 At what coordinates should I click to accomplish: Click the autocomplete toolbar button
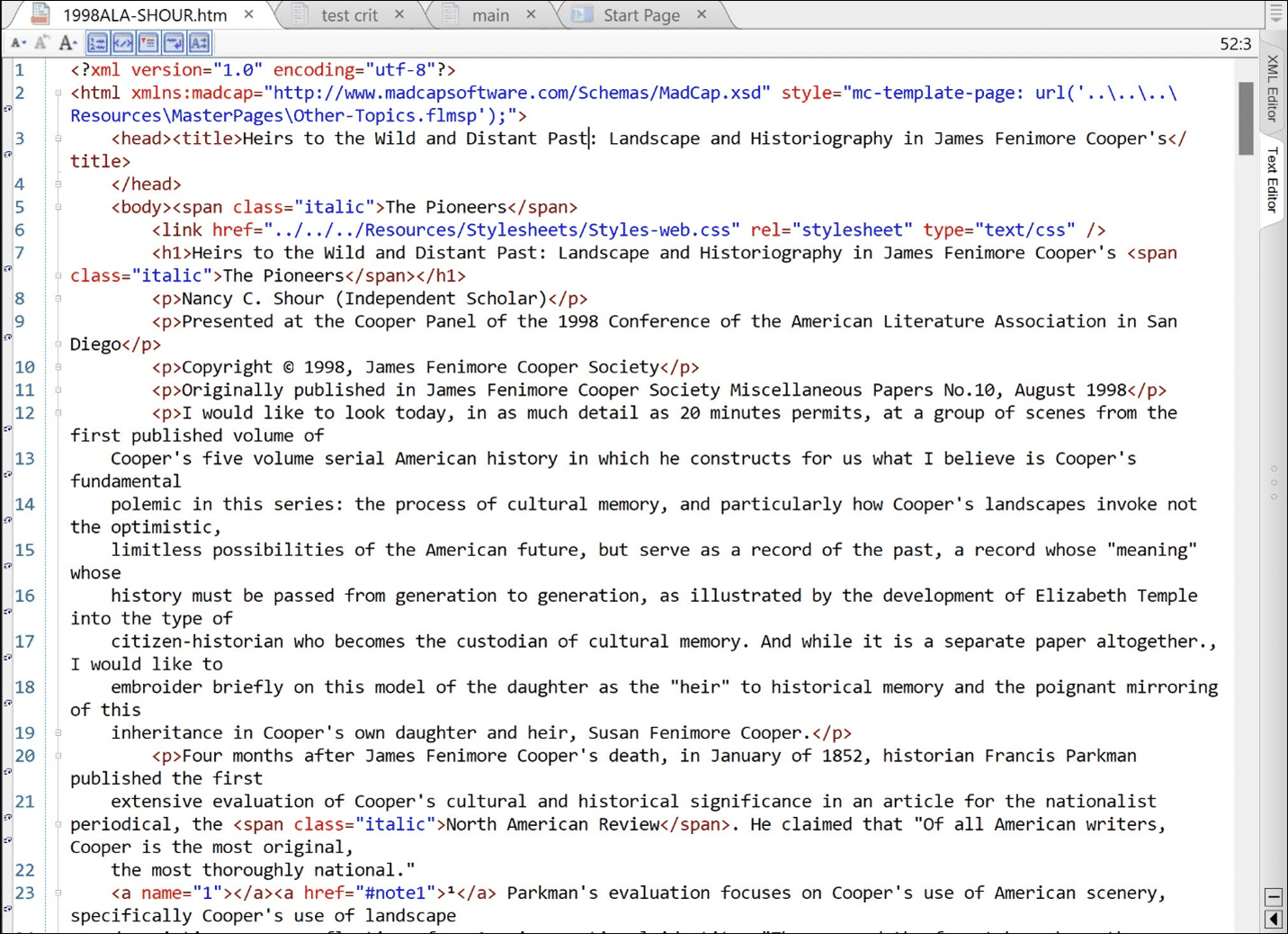tap(199, 42)
